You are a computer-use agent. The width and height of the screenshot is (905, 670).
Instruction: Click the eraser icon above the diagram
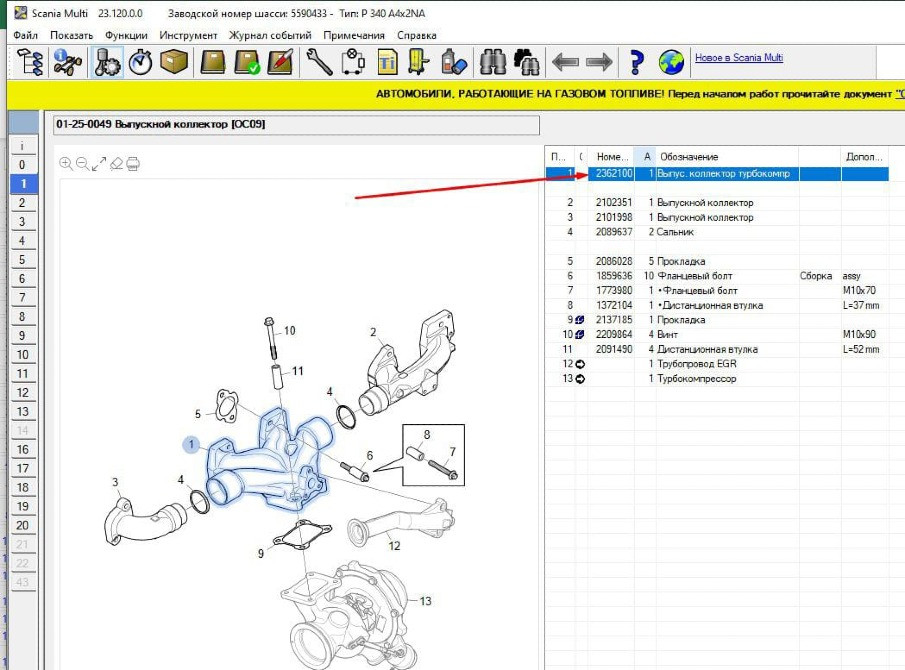click(x=116, y=164)
